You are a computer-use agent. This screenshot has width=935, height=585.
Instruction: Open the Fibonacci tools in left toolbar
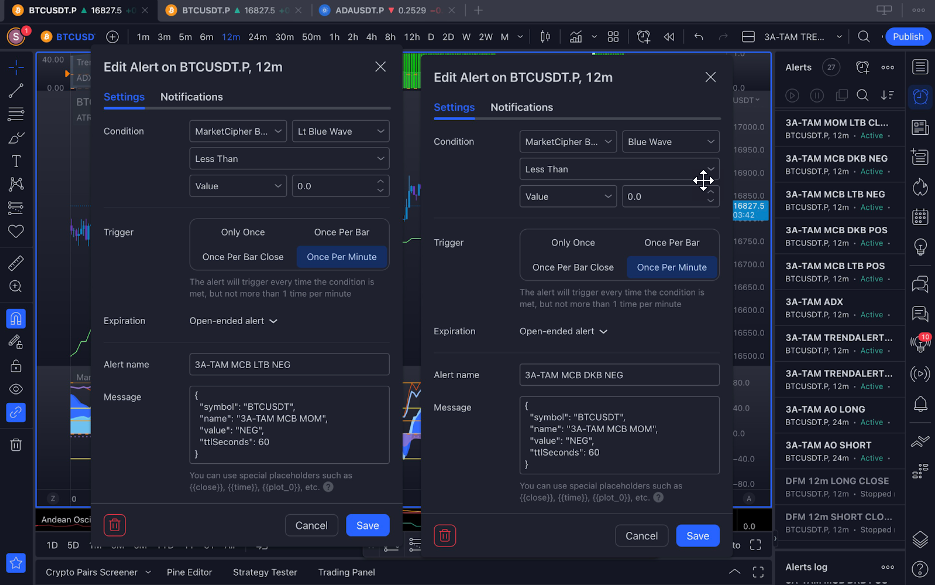16,113
